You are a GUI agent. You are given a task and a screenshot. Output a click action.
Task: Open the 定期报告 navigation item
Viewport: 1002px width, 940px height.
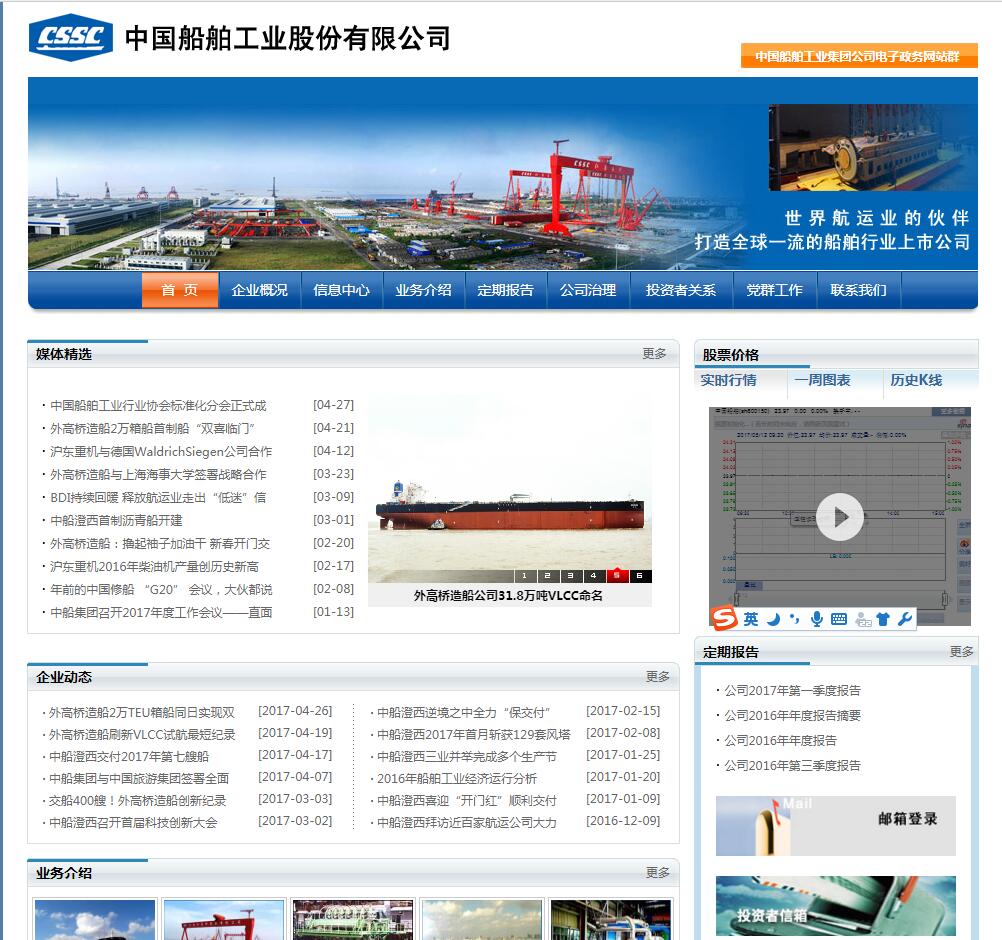pyautogui.click(x=505, y=290)
